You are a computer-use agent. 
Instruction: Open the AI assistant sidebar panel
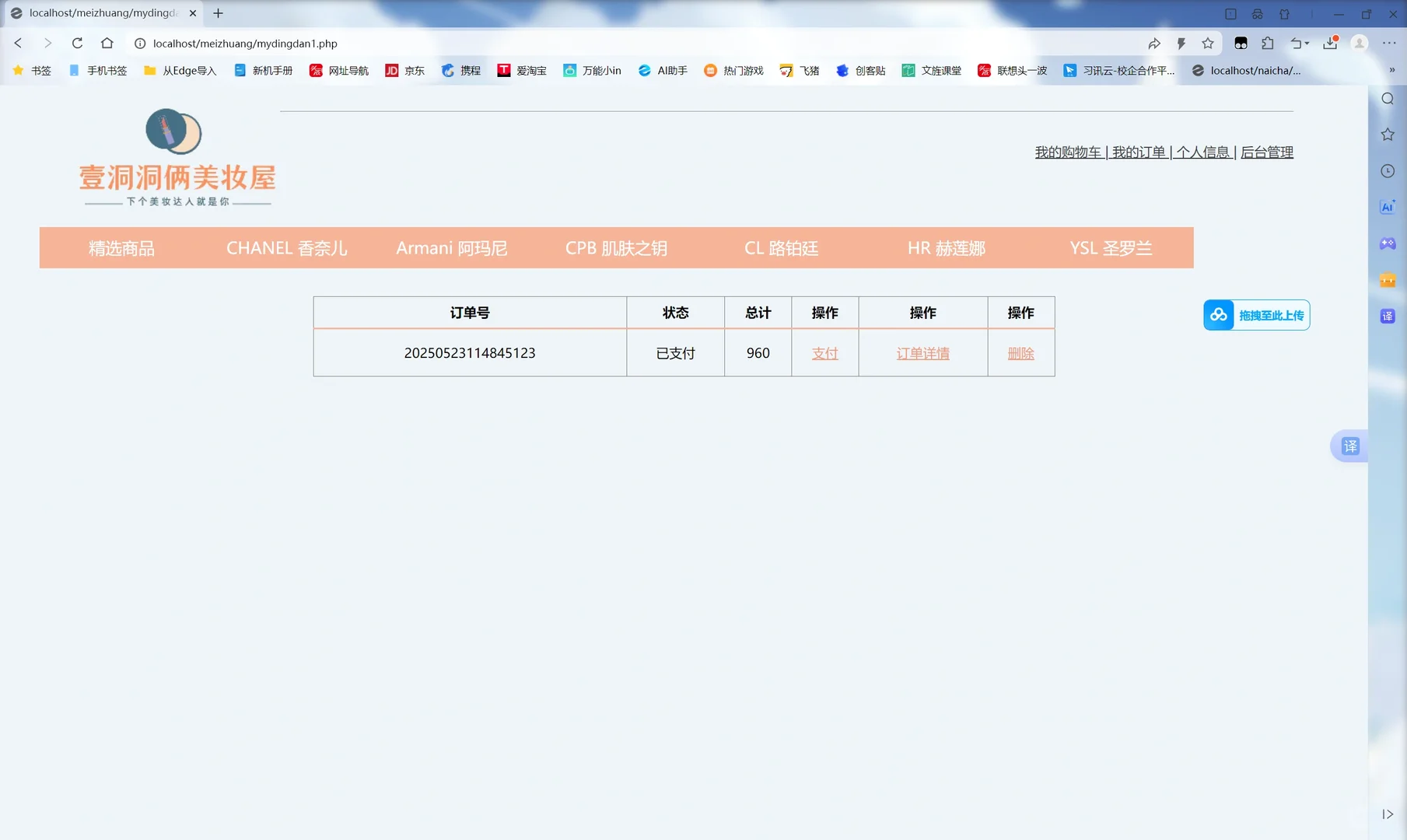(1388, 207)
